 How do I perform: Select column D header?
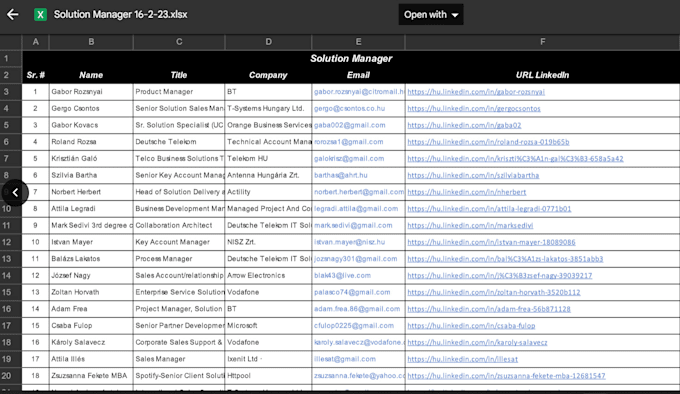click(268, 42)
